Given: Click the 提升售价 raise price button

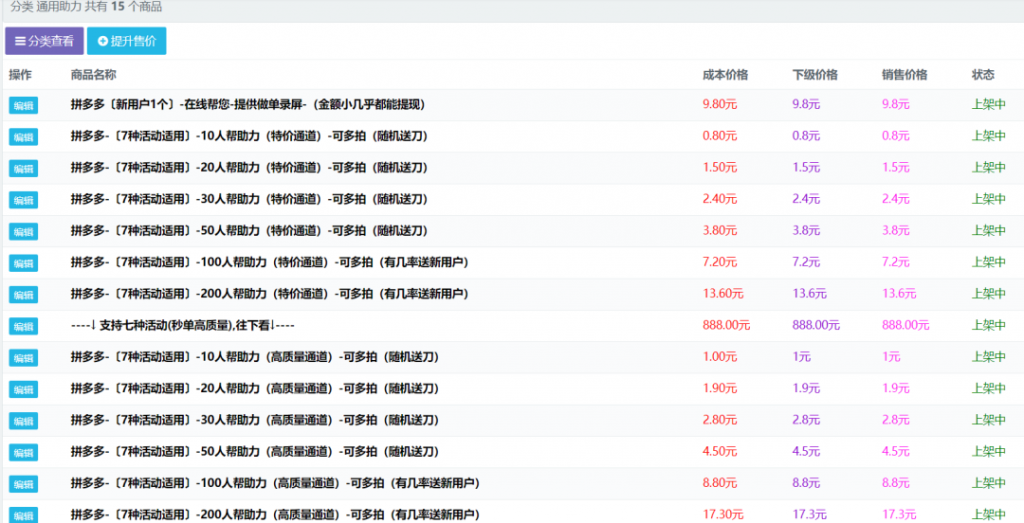Looking at the screenshot, I should (x=127, y=41).
